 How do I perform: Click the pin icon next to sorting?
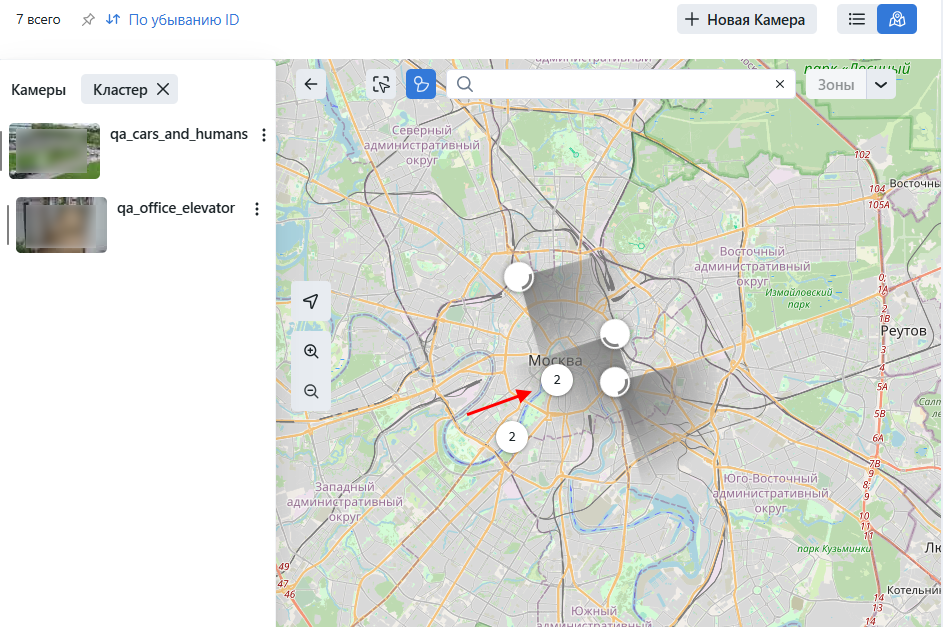point(88,19)
